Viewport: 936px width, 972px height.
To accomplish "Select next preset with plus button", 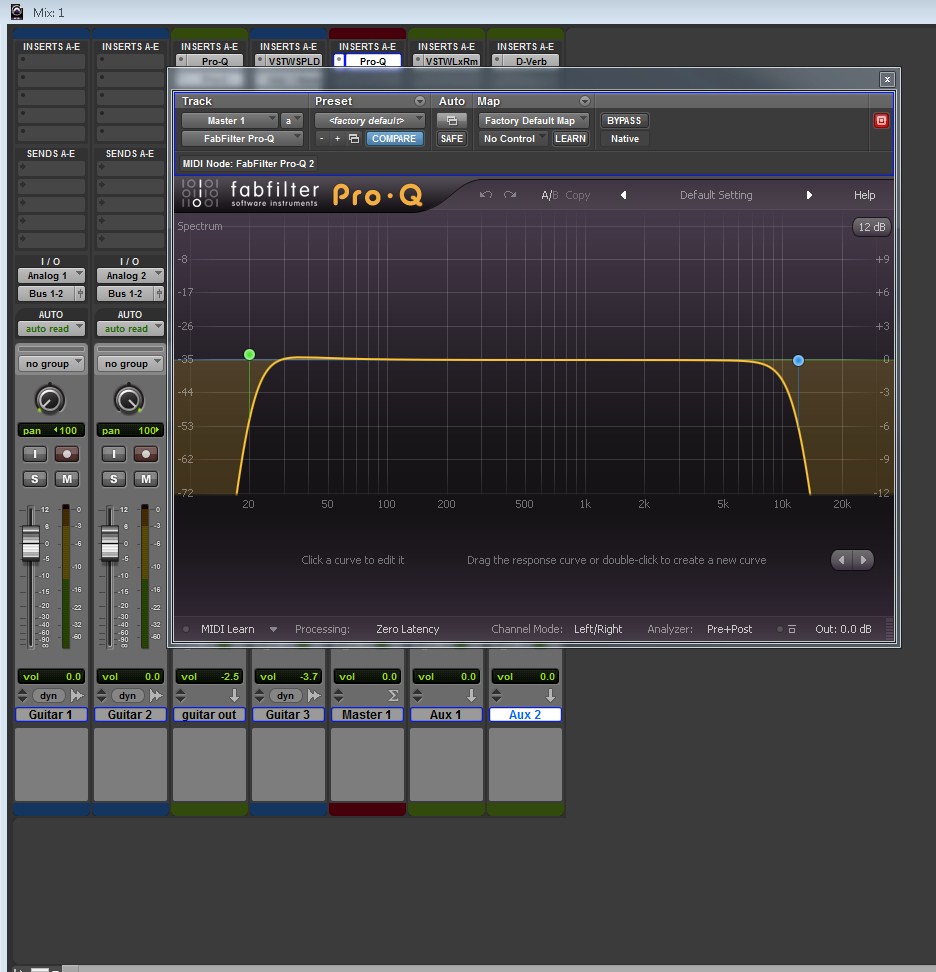I will (x=337, y=139).
